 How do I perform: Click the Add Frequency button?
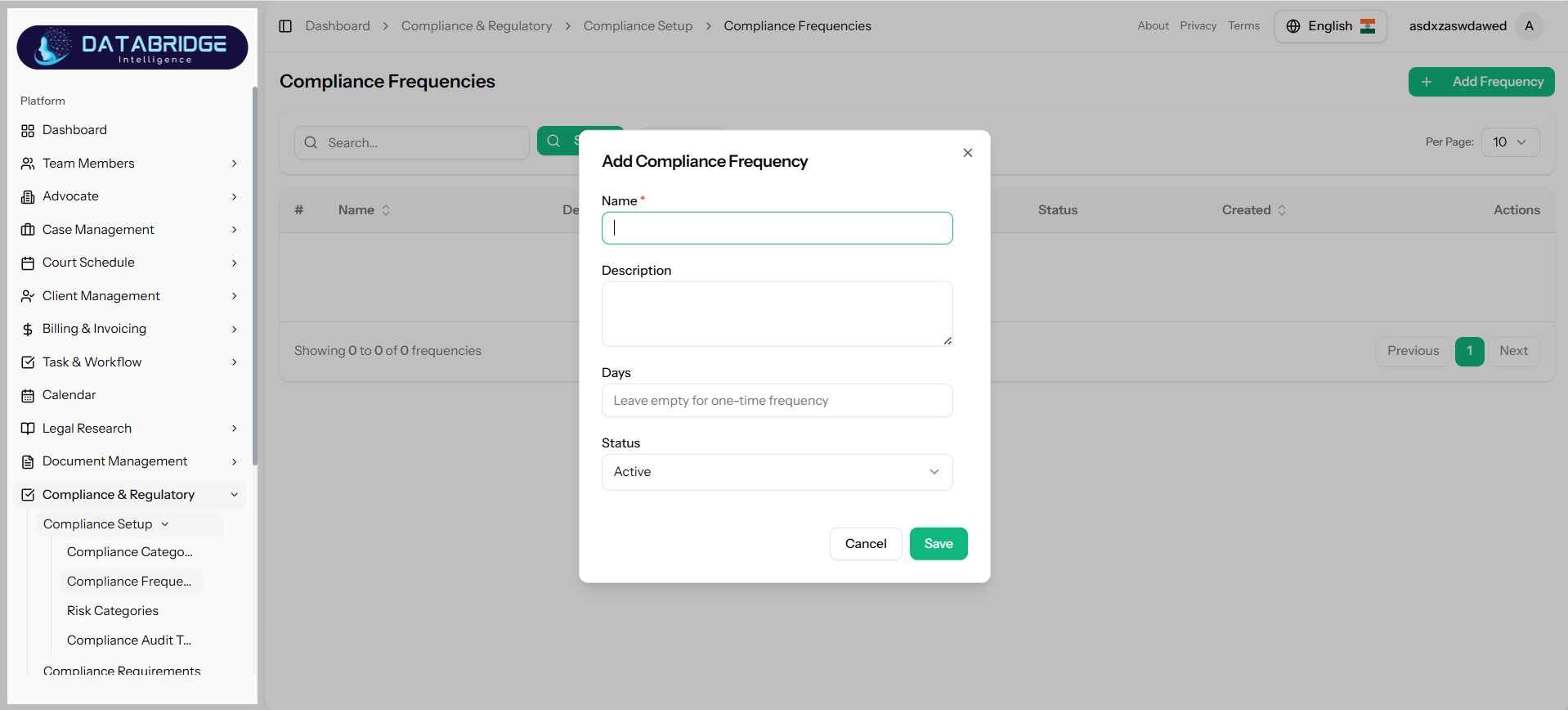[x=1481, y=82]
